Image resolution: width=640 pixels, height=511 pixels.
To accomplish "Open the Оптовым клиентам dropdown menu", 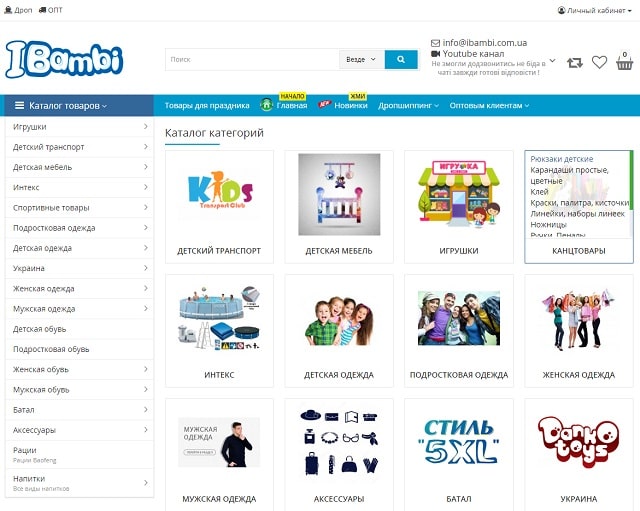I will 489,105.
